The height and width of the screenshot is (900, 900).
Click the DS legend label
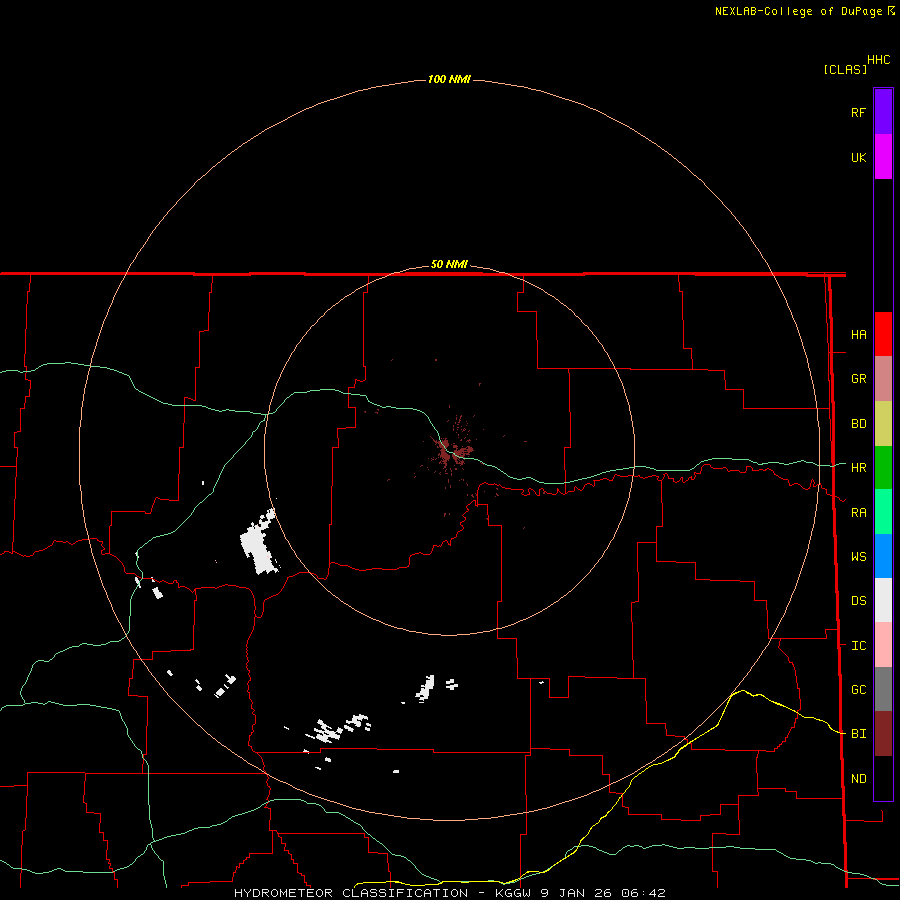tap(858, 601)
